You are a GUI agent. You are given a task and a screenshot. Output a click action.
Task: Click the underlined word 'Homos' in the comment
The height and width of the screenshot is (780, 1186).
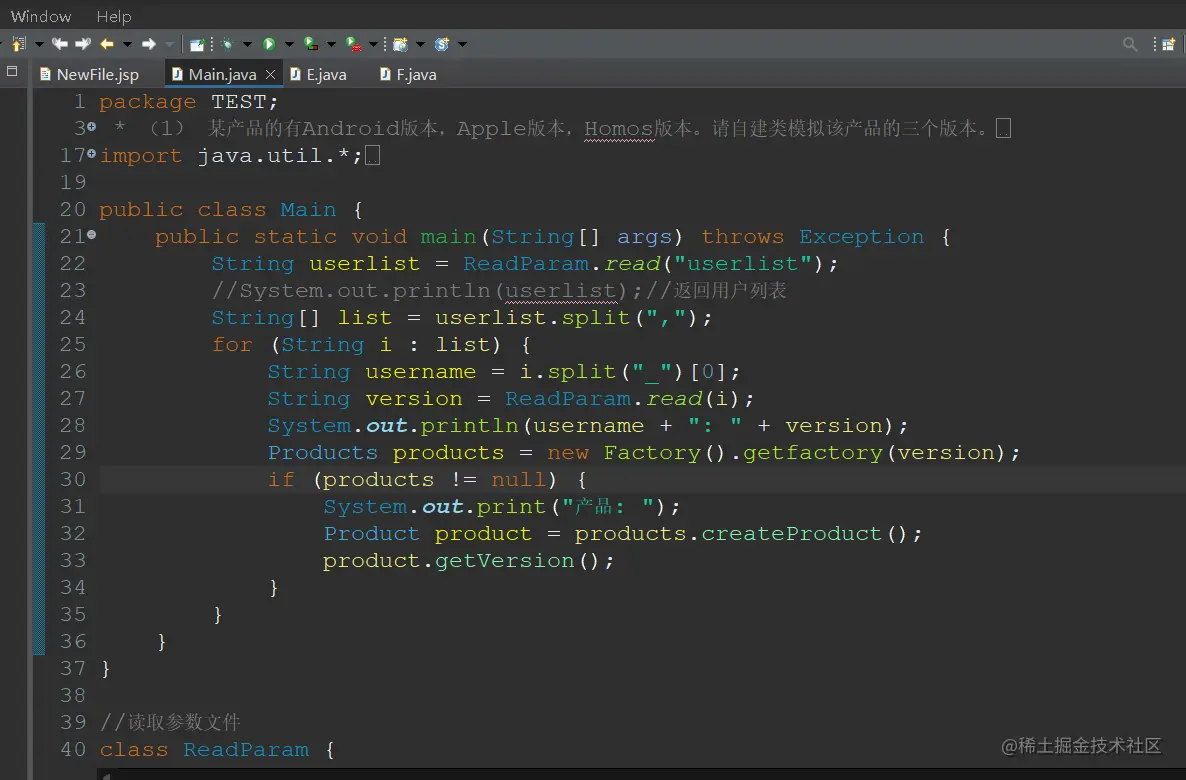click(619, 129)
